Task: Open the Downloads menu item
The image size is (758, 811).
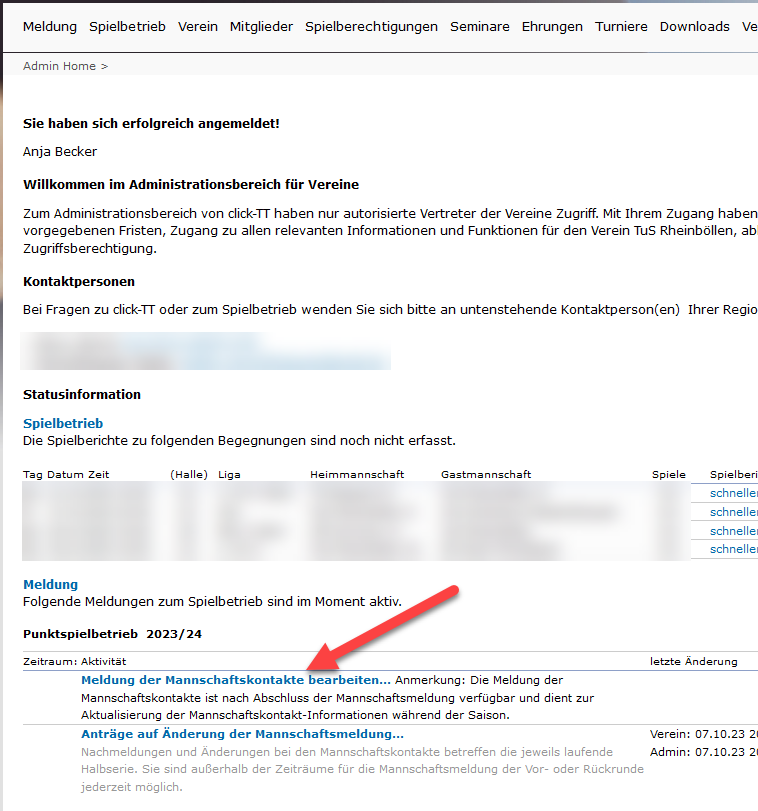Action: point(694,27)
